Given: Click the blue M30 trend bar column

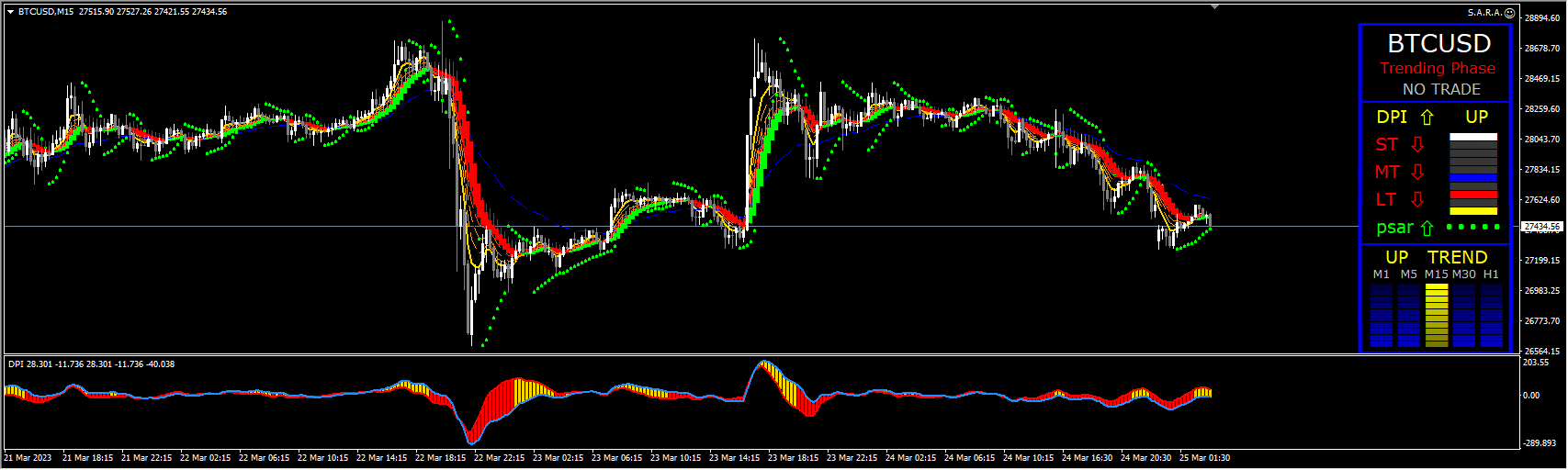Looking at the screenshot, I should click(1464, 316).
